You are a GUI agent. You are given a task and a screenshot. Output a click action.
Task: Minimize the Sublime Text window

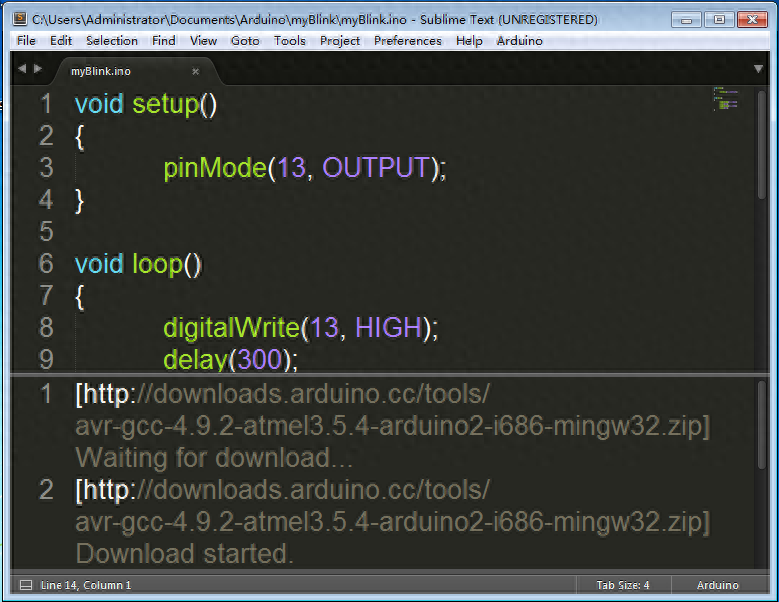(x=686, y=20)
